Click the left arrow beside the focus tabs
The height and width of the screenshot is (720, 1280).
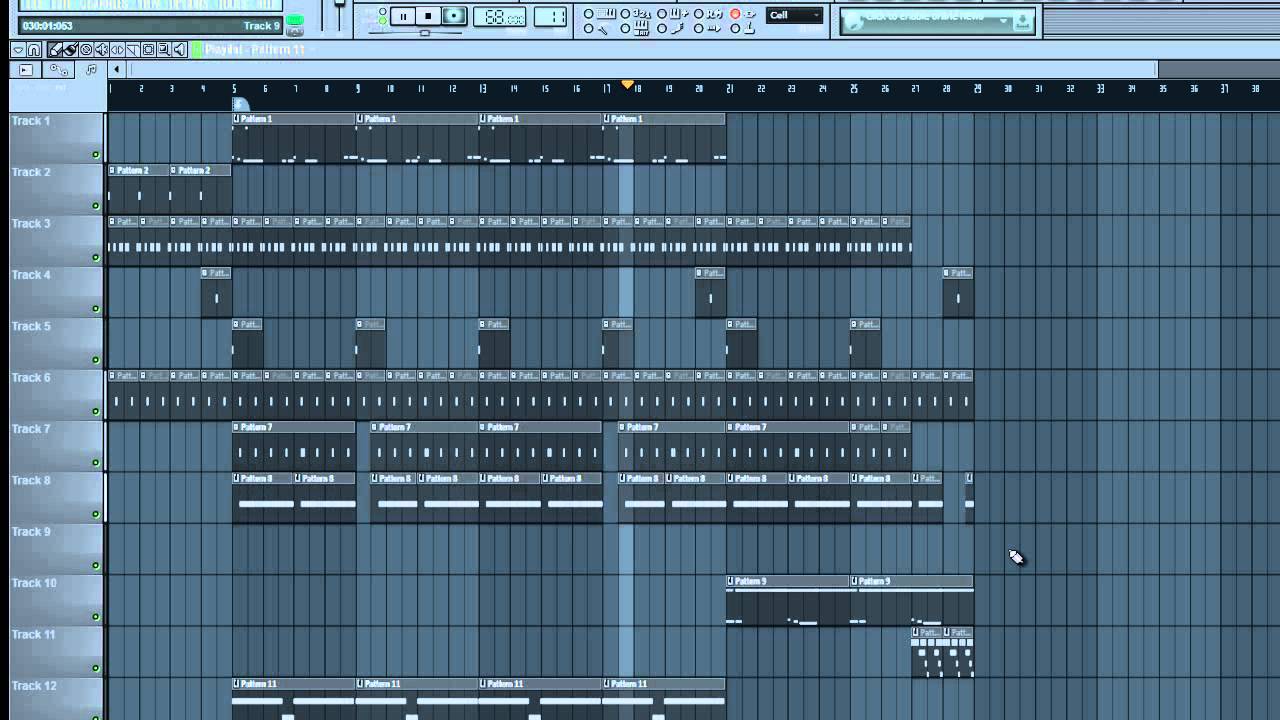click(116, 70)
